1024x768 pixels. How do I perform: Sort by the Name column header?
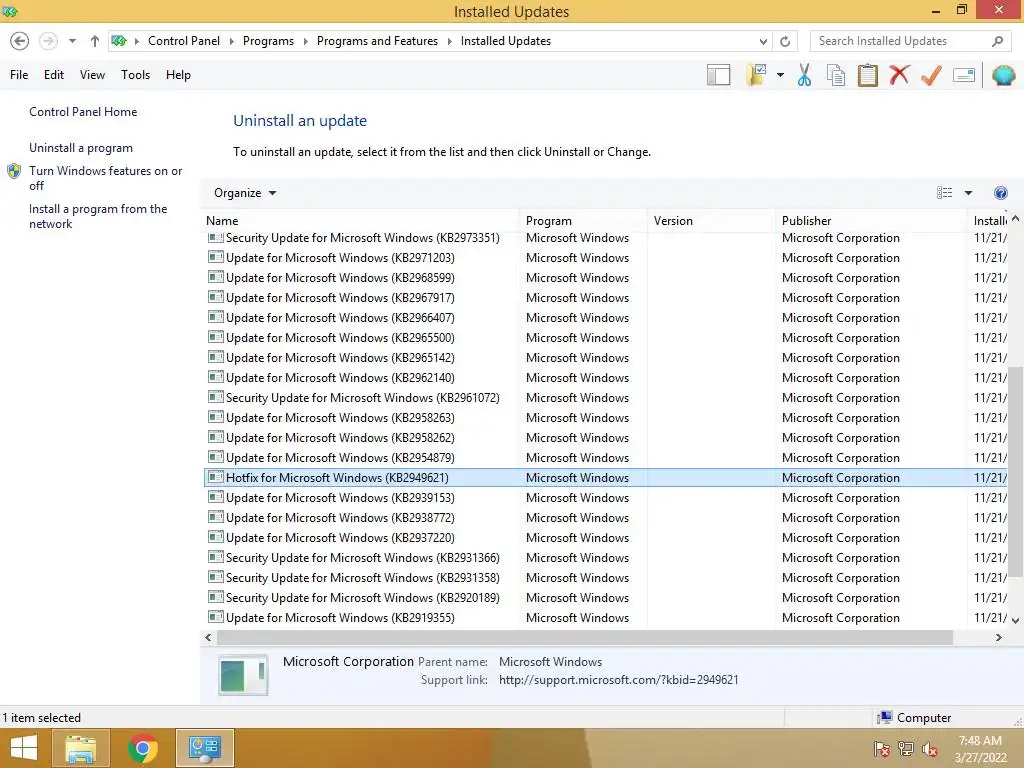coord(361,221)
